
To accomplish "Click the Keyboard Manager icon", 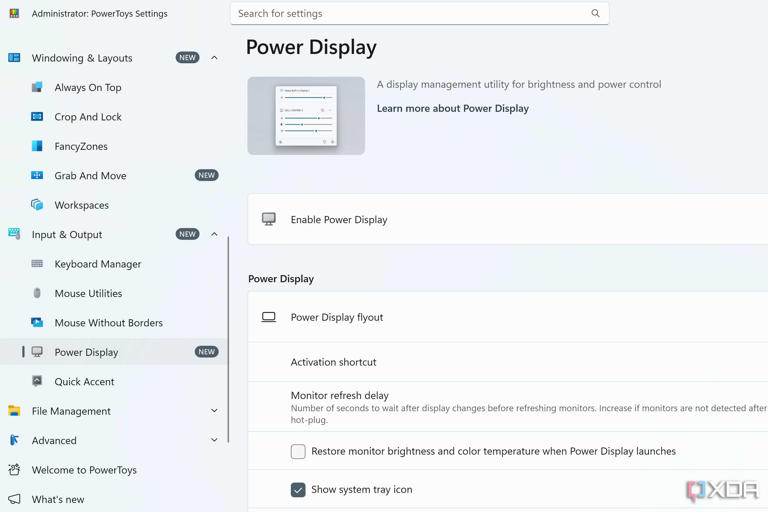I will coord(37,264).
